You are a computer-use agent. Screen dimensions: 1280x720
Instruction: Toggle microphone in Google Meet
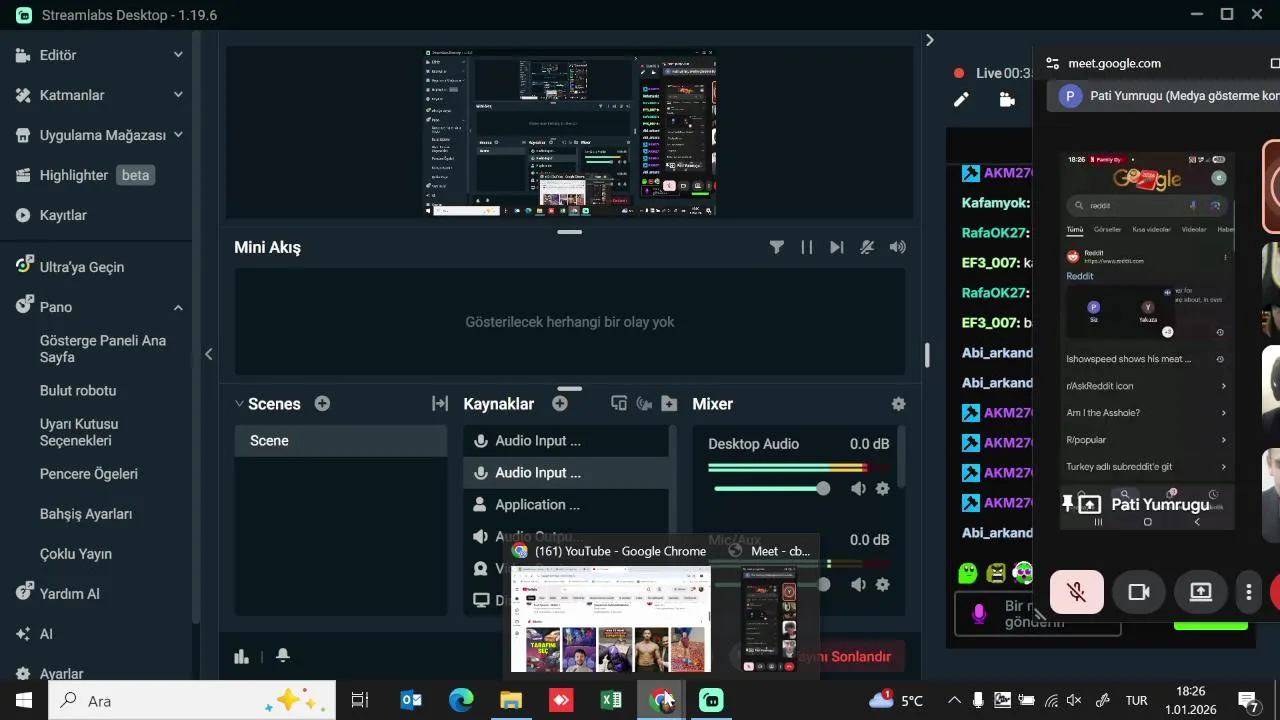[1077, 592]
